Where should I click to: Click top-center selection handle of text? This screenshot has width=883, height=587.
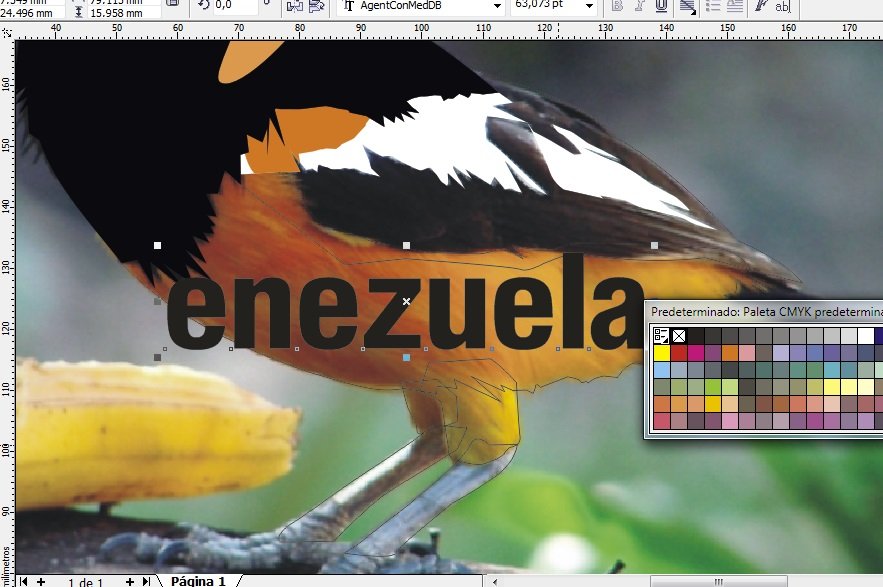pyautogui.click(x=407, y=246)
